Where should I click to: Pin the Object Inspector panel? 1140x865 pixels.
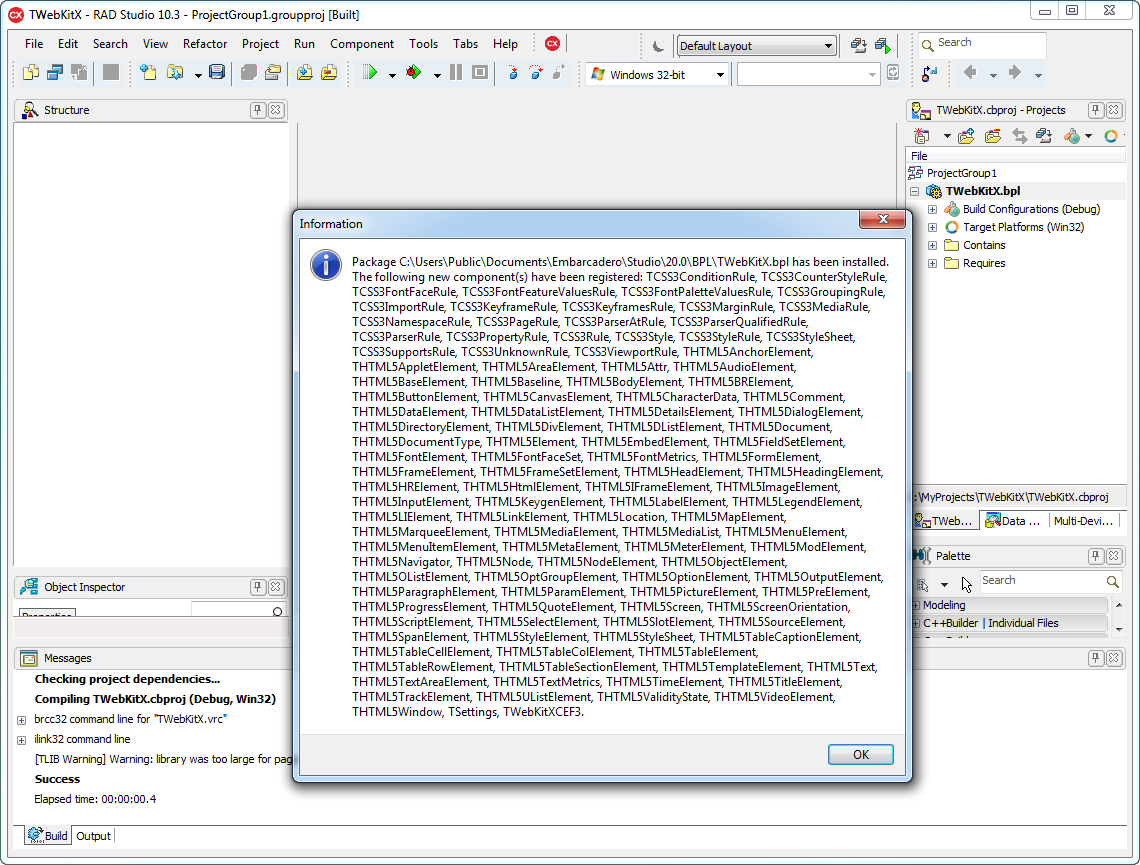pyautogui.click(x=257, y=587)
